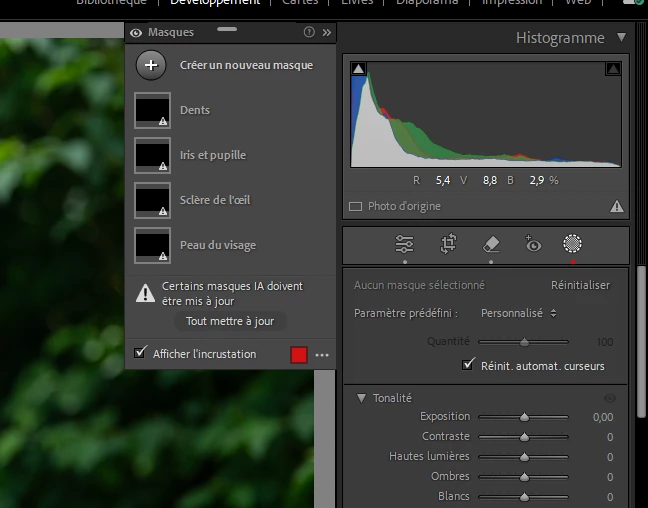
Task: Click the Peau du visage mask name
Action: [218, 245]
